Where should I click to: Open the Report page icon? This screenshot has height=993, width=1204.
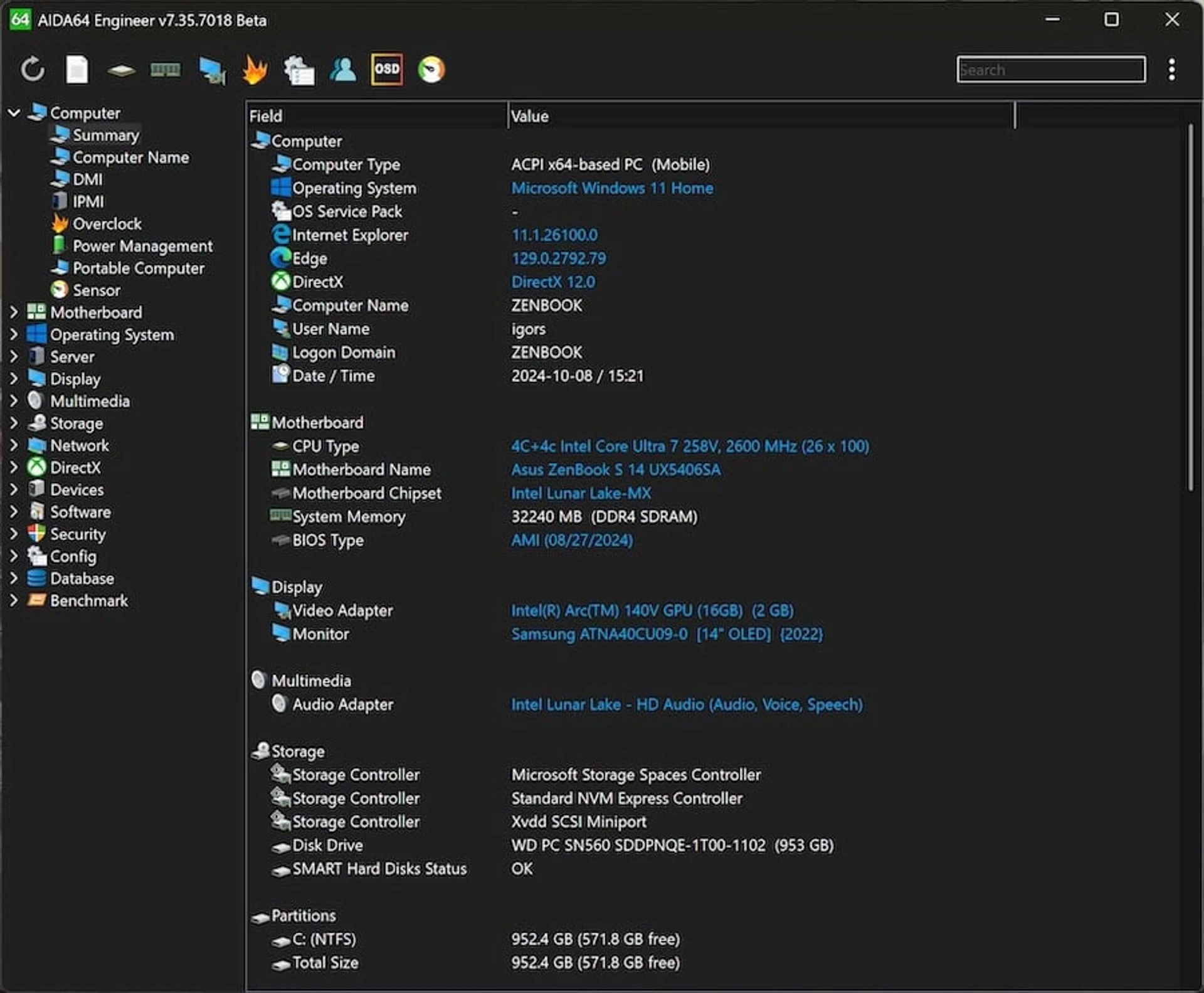tap(77, 70)
